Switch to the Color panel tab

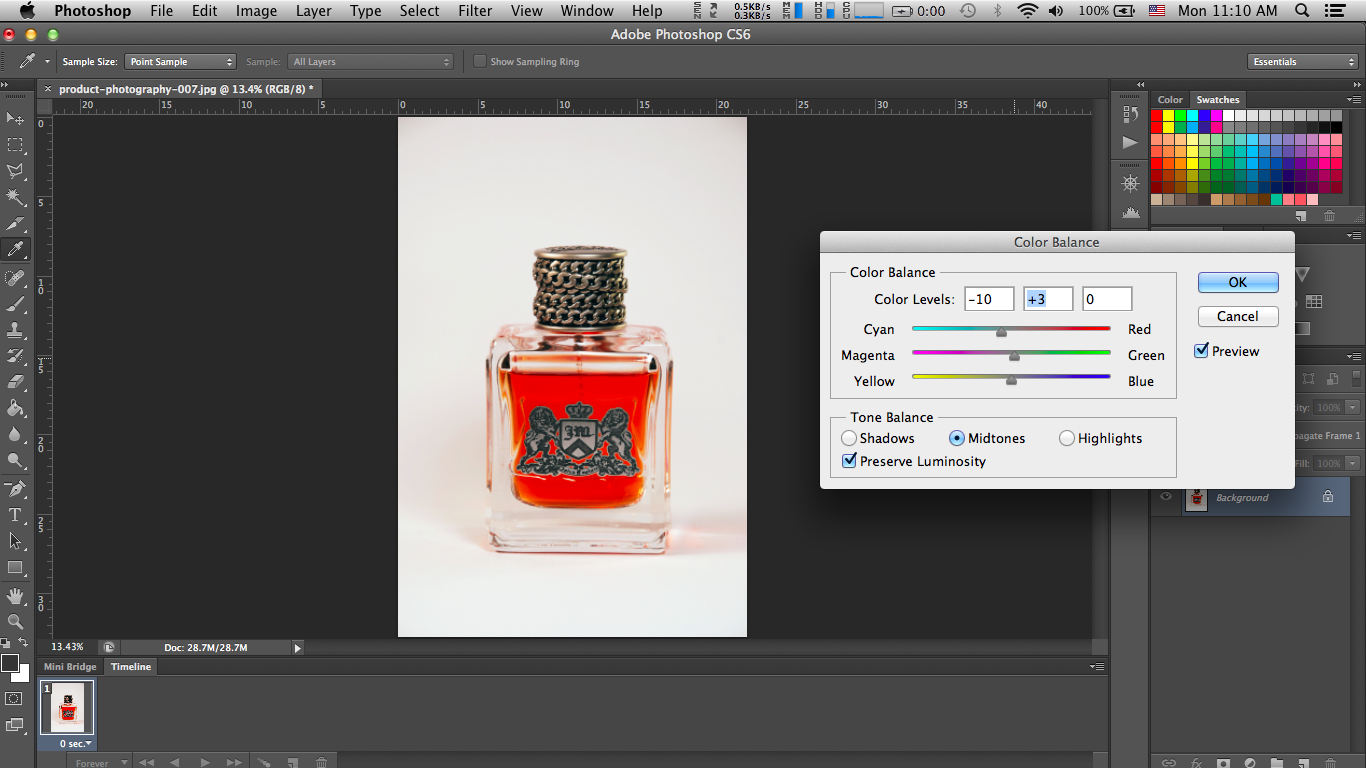[1170, 100]
